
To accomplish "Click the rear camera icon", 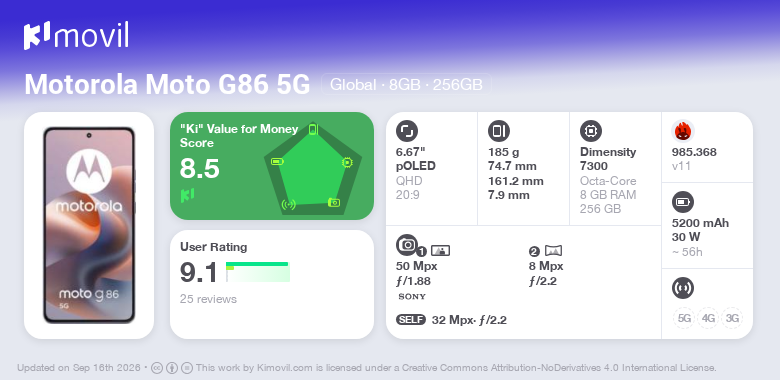I will pos(406,244).
